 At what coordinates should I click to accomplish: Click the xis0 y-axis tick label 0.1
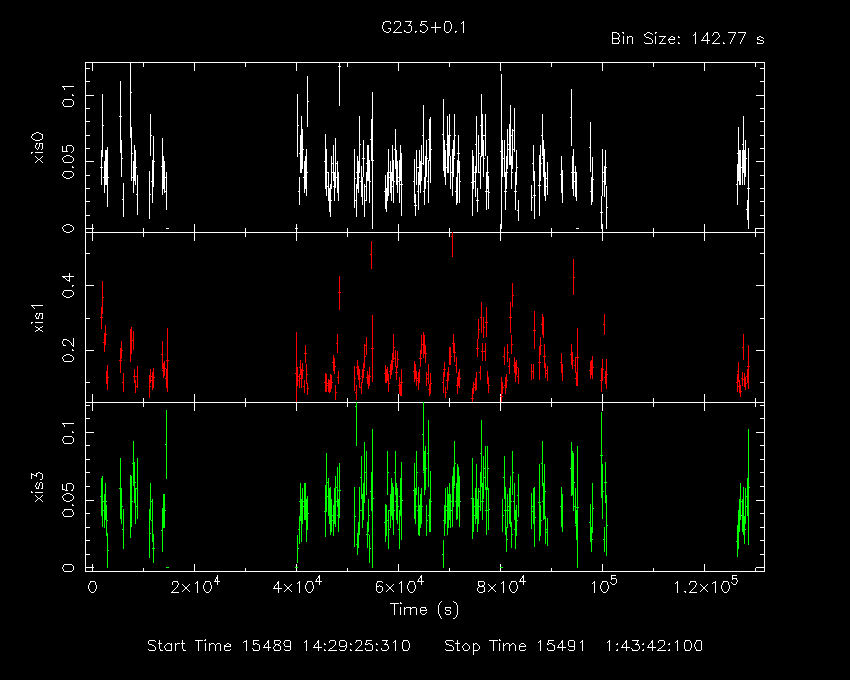(69, 95)
